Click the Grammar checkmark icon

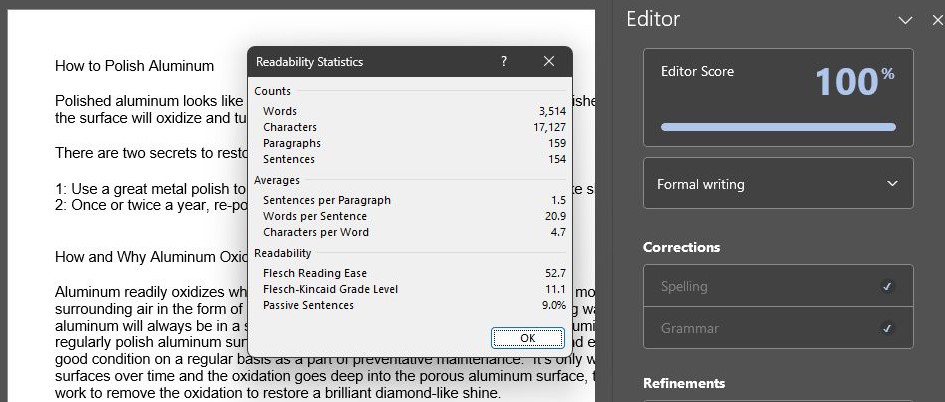point(887,328)
